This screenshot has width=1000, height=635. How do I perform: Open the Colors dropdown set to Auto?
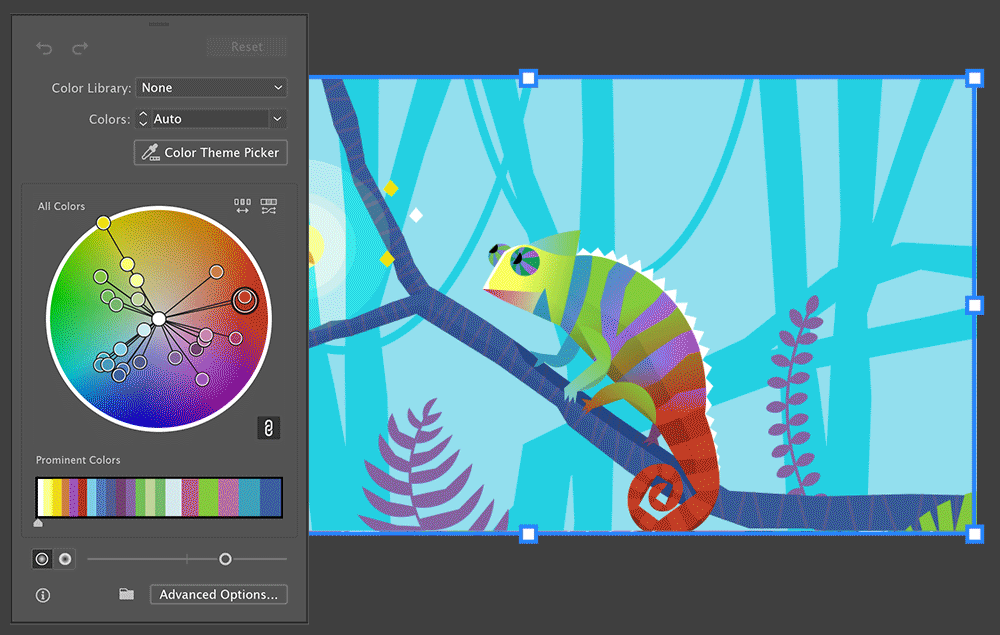click(x=210, y=118)
